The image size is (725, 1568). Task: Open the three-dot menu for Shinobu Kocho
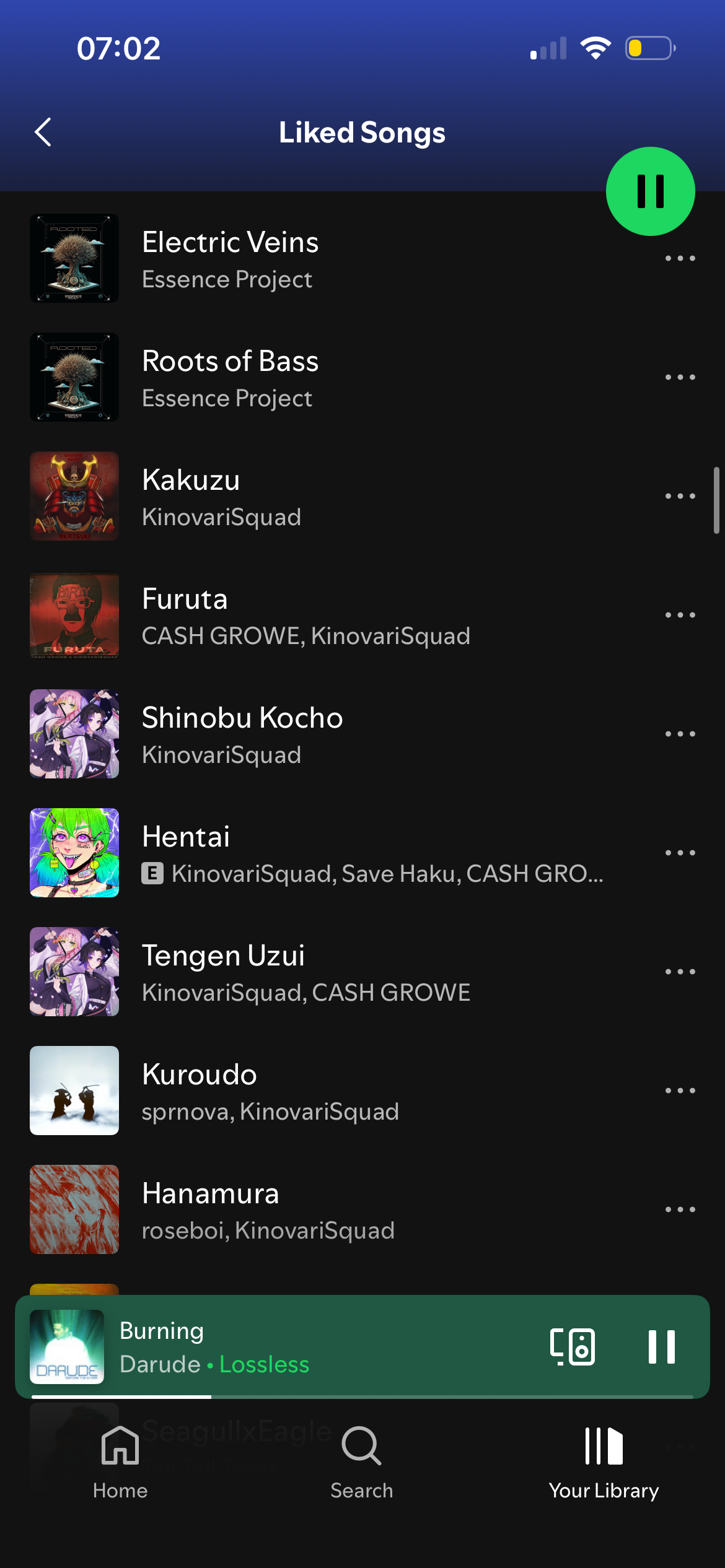[680, 734]
